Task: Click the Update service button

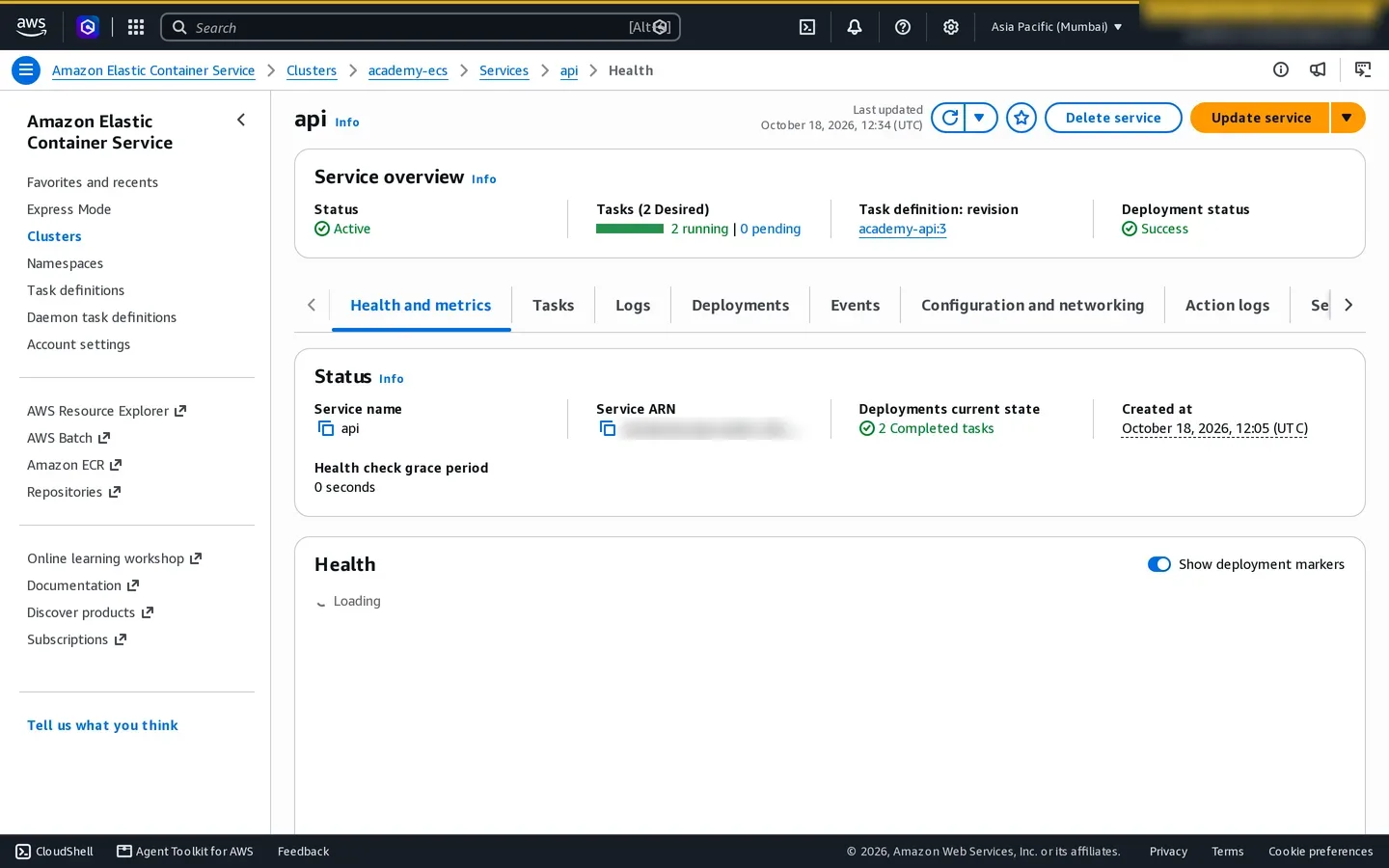Action: tap(1261, 118)
